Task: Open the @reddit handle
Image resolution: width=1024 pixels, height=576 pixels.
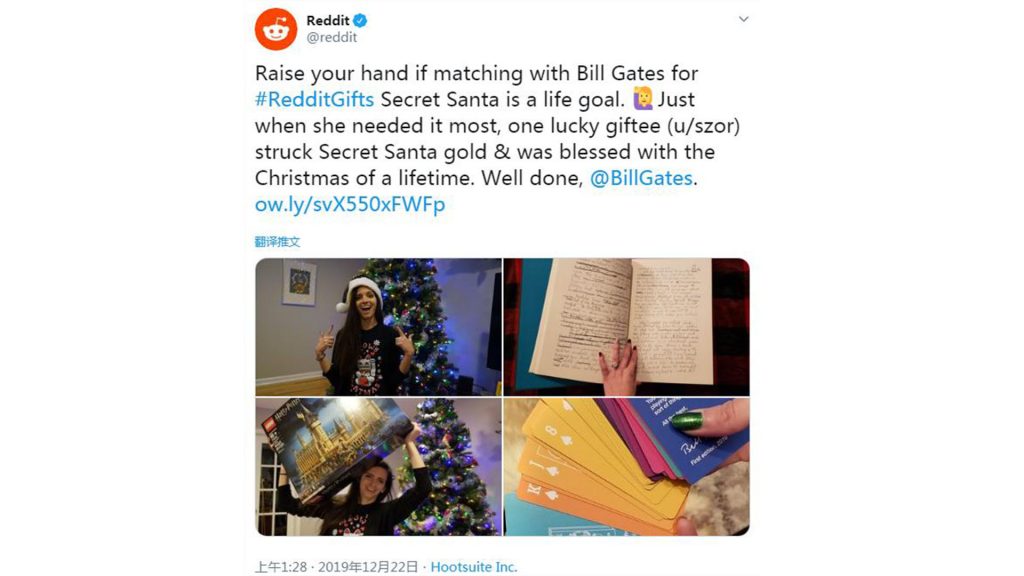Action: (332, 38)
